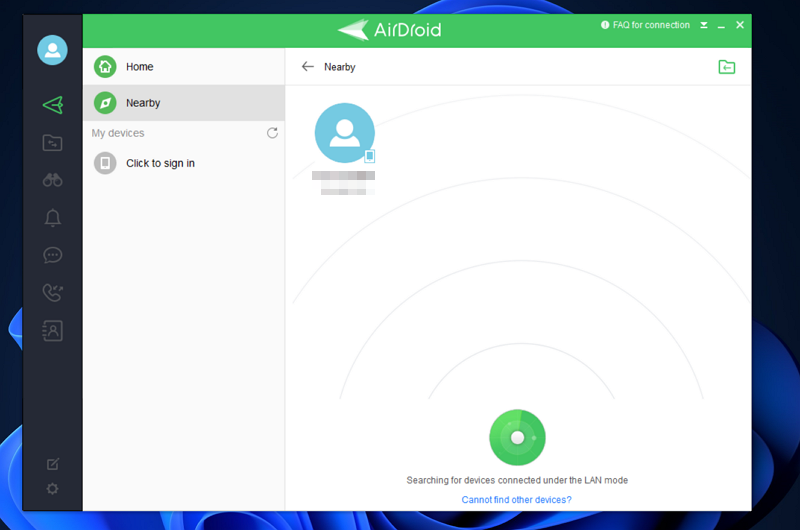Open received files folder icon
Screen dimensions: 800x530
tap(726, 67)
